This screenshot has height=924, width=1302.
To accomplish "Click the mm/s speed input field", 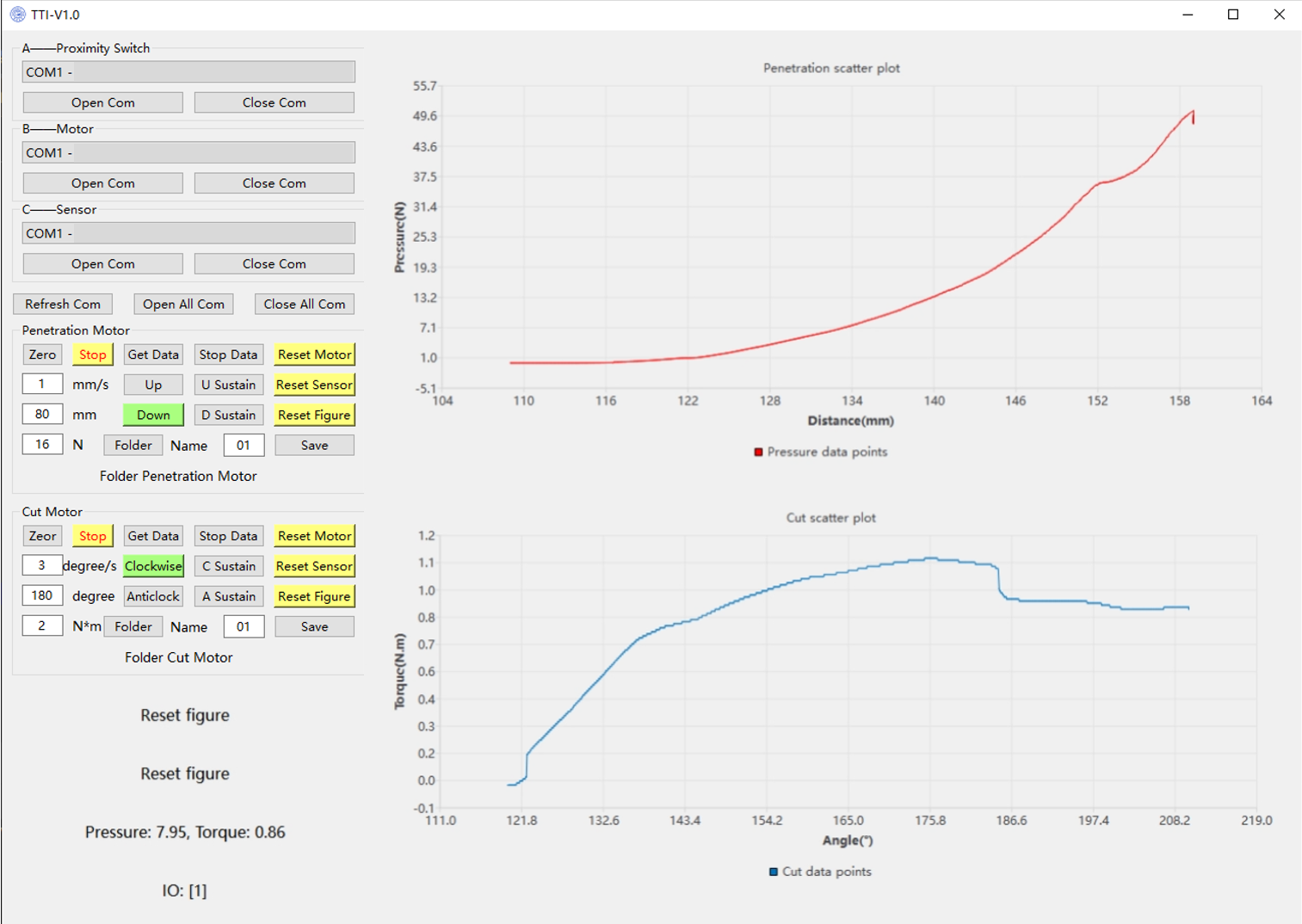I will point(42,384).
